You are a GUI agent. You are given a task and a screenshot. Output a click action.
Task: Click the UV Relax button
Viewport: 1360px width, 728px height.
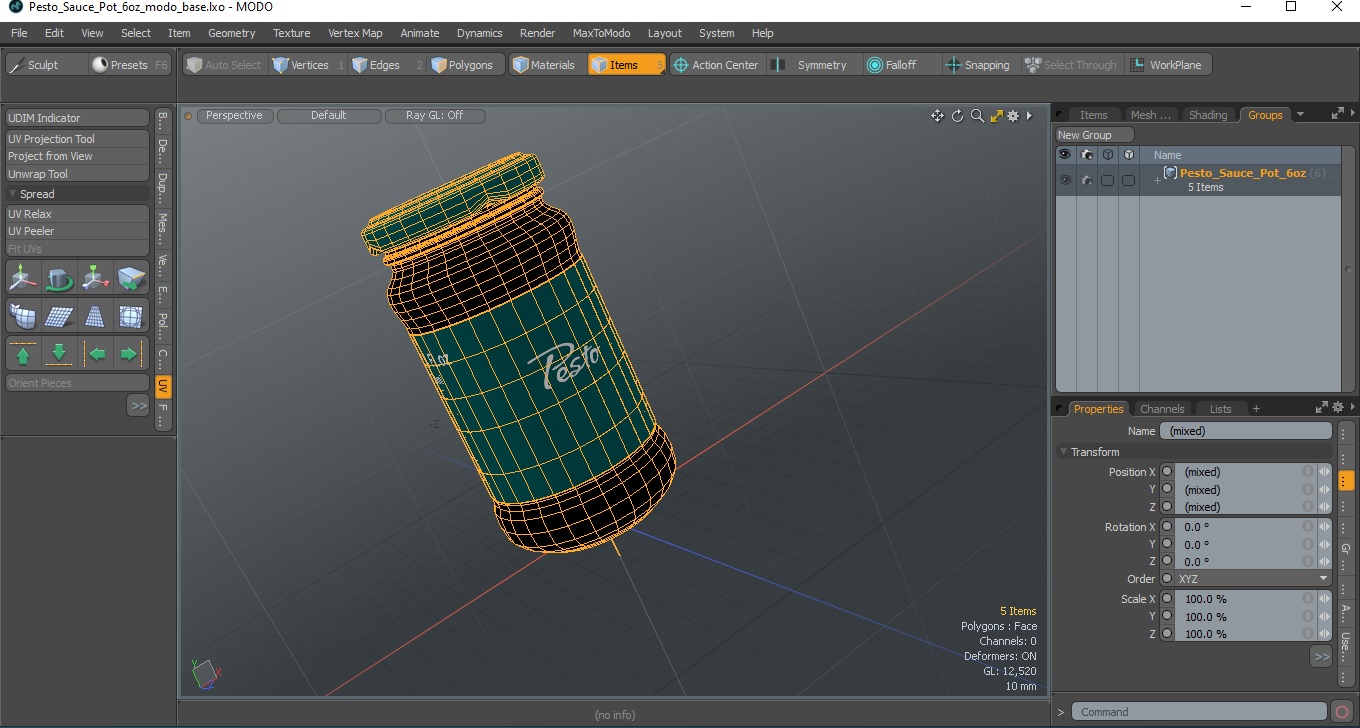click(77, 214)
